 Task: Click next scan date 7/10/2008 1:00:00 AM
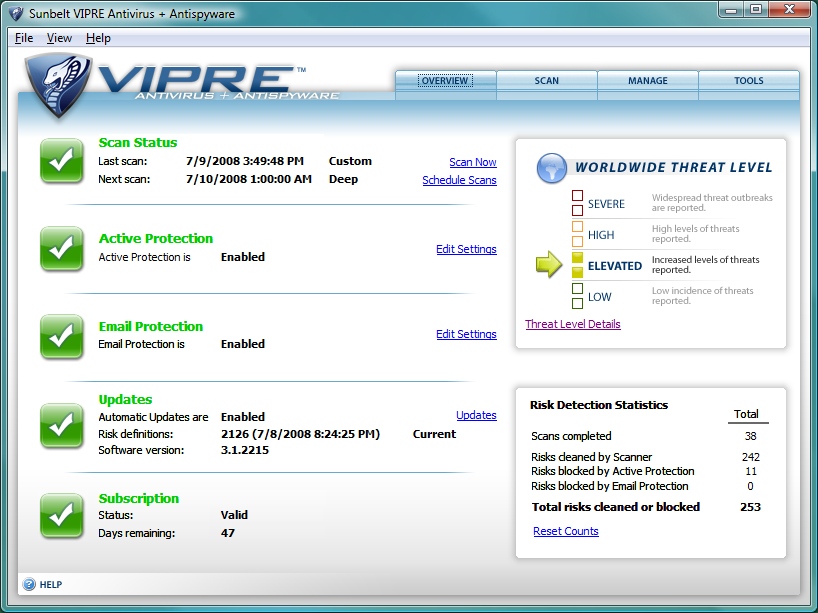[248, 179]
